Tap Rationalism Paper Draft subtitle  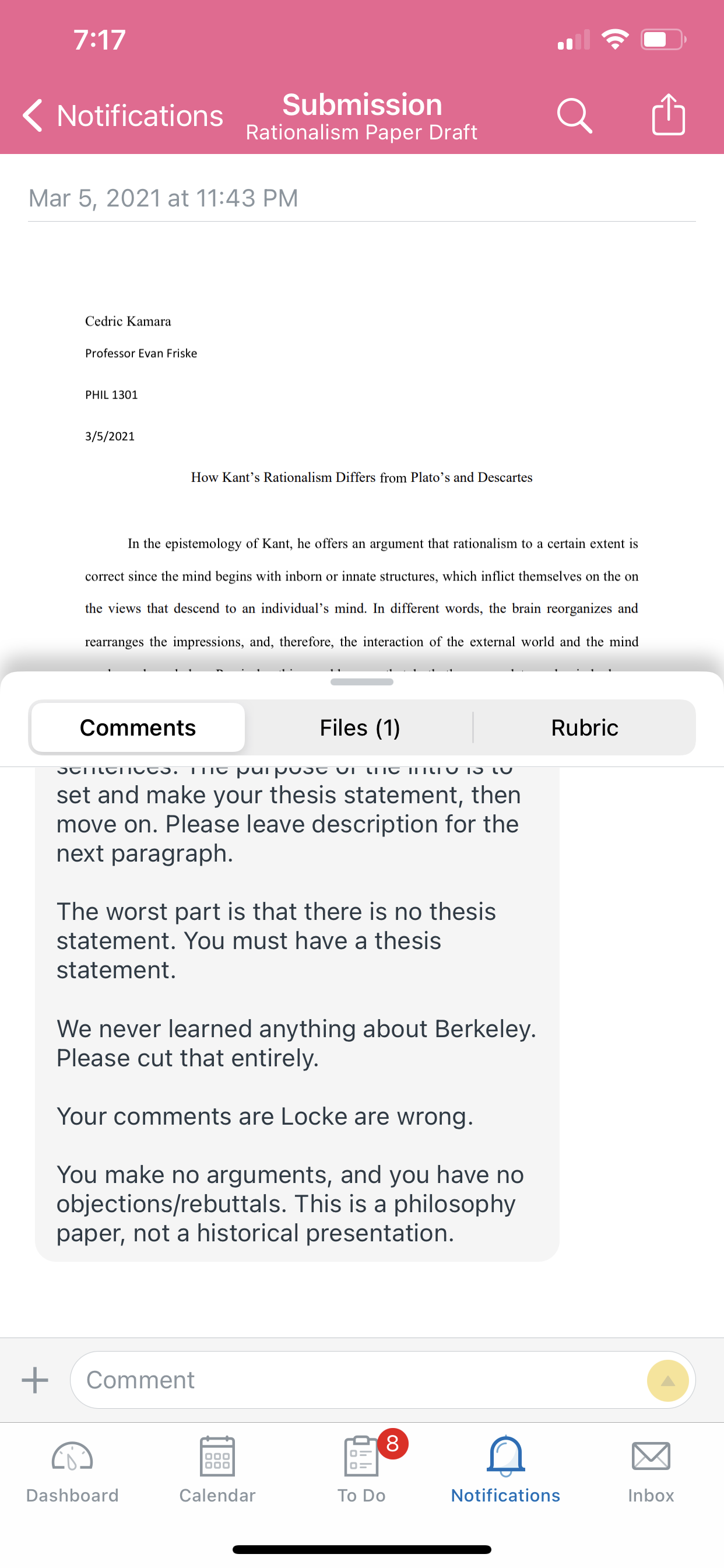coord(361,132)
